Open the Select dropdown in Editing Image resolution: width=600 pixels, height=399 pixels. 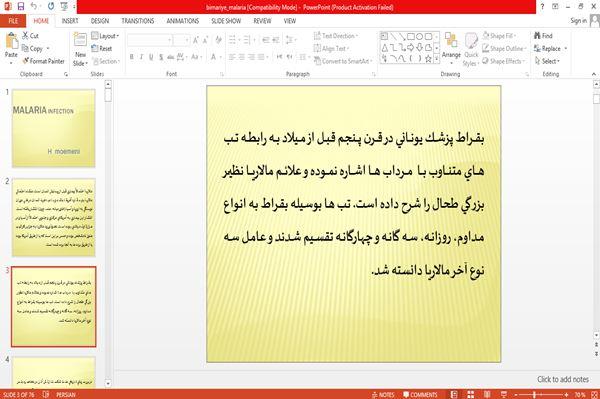[547, 61]
